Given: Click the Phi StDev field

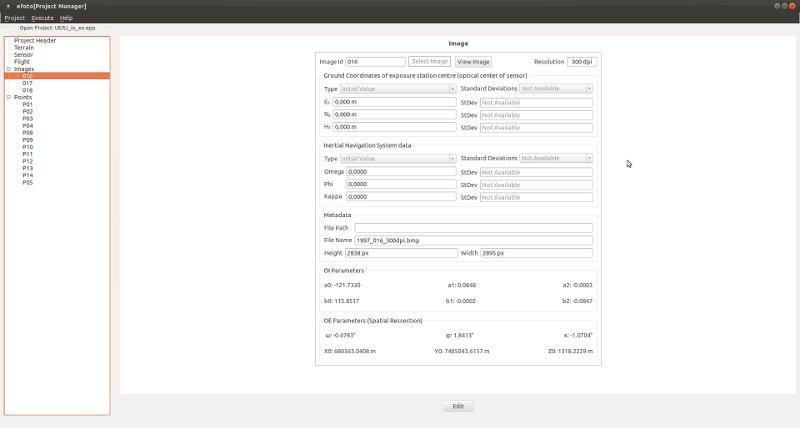Looking at the screenshot, I should coord(536,185).
